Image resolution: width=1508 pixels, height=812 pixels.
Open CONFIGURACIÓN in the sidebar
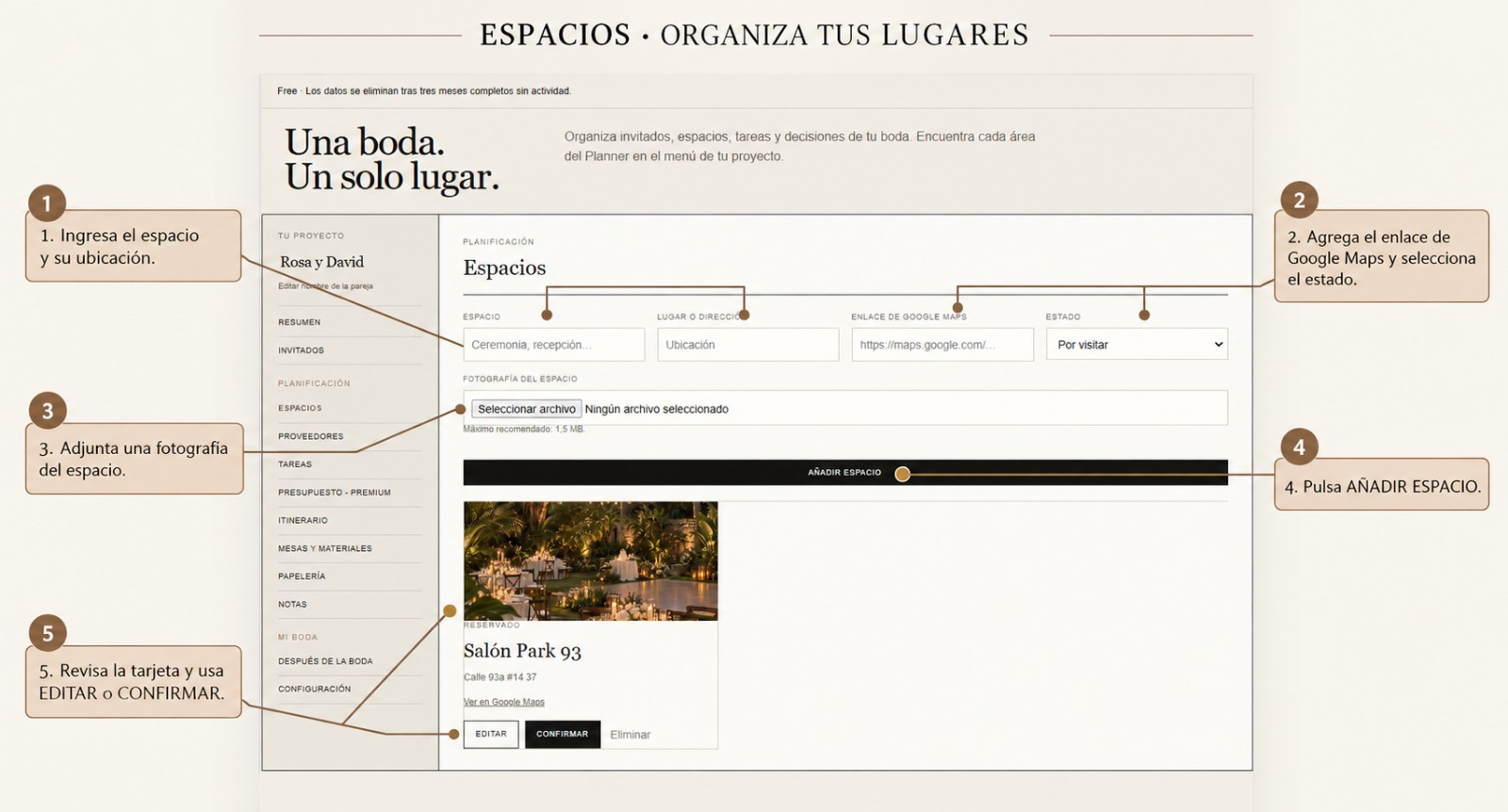[315, 689]
